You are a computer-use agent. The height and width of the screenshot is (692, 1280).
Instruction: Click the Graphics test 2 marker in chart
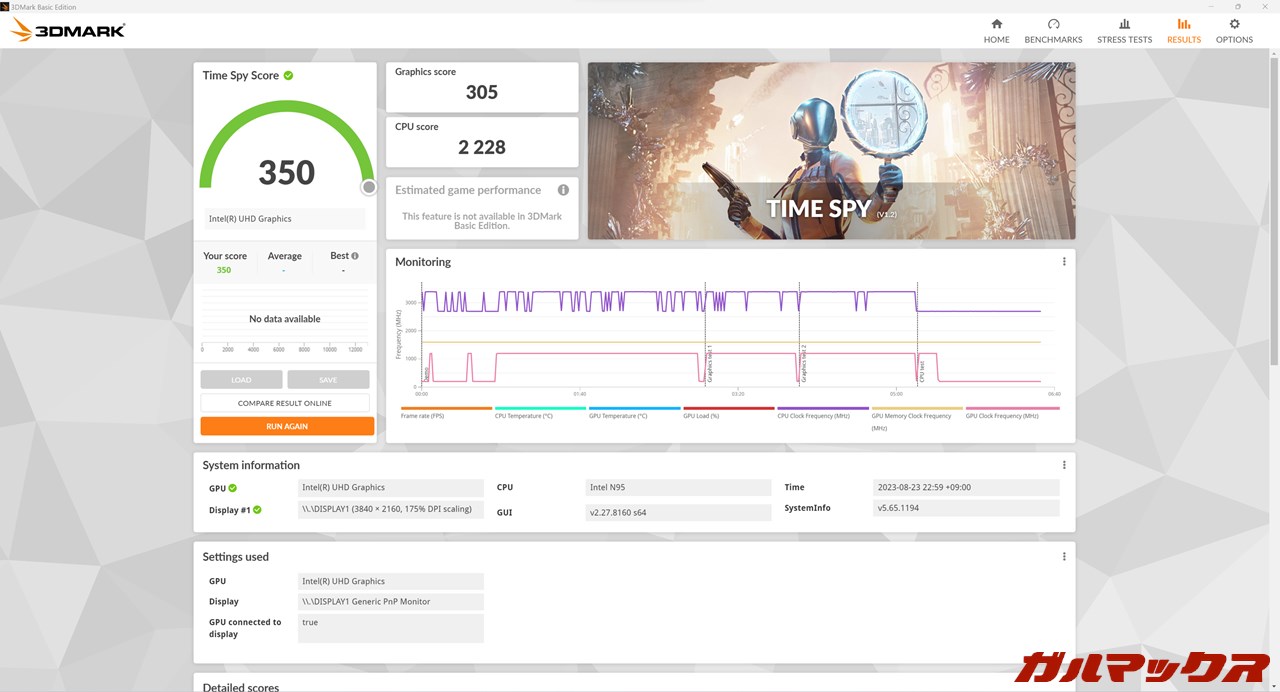800,363
